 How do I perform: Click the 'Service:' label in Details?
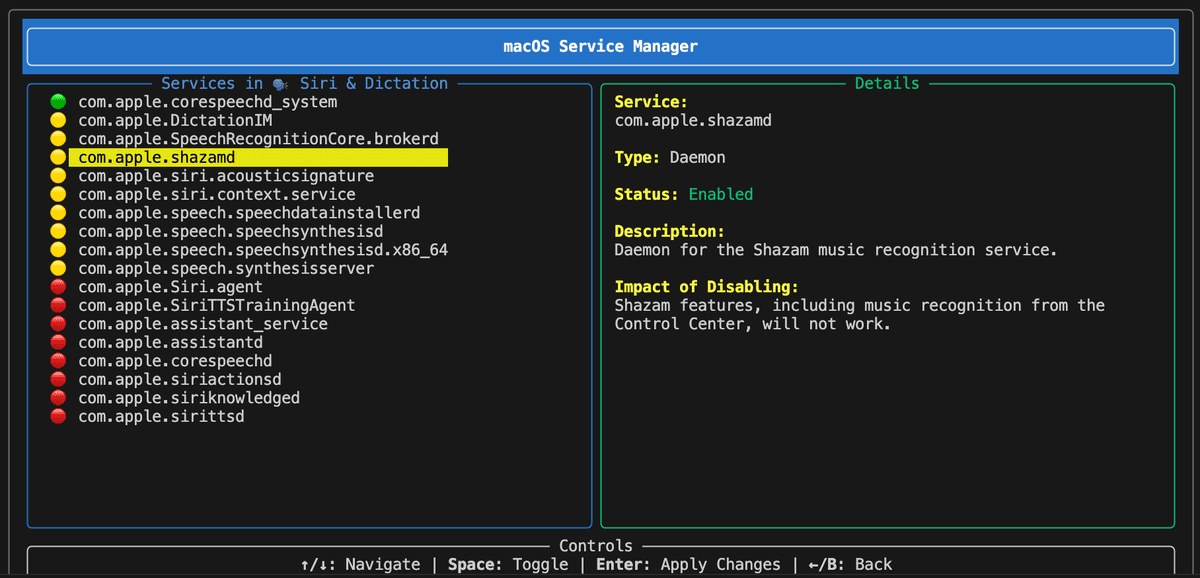click(x=651, y=102)
